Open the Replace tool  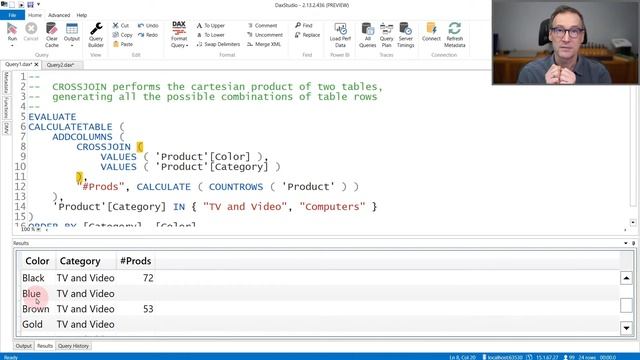[x=307, y=35]
